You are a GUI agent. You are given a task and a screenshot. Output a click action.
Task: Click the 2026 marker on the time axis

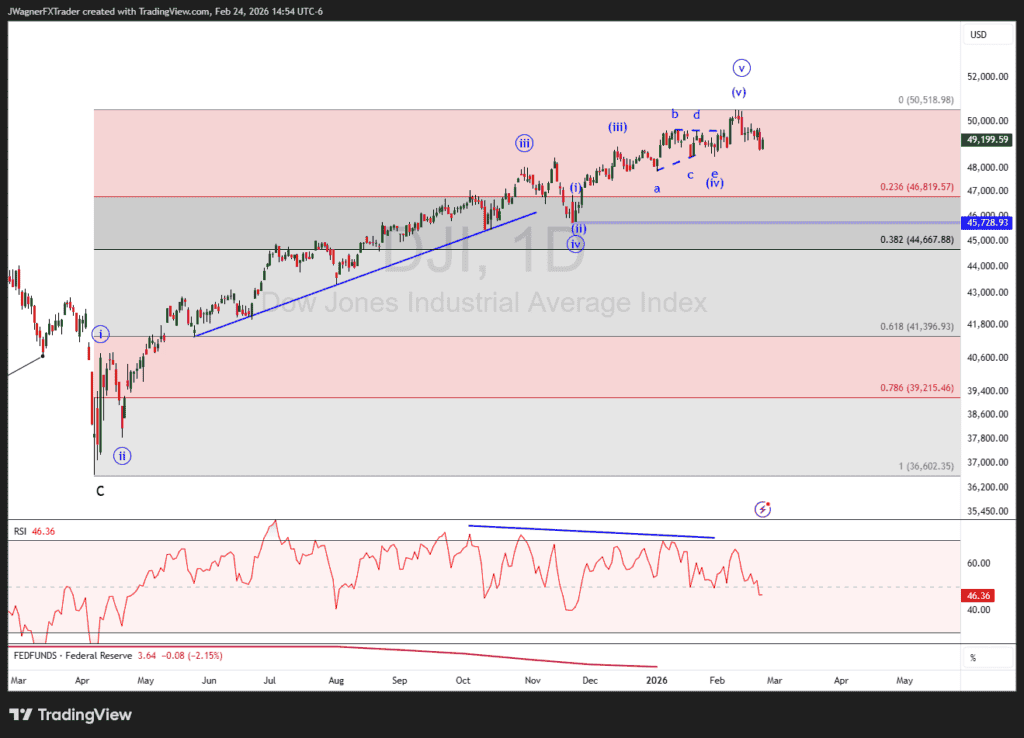pos(656,680)
